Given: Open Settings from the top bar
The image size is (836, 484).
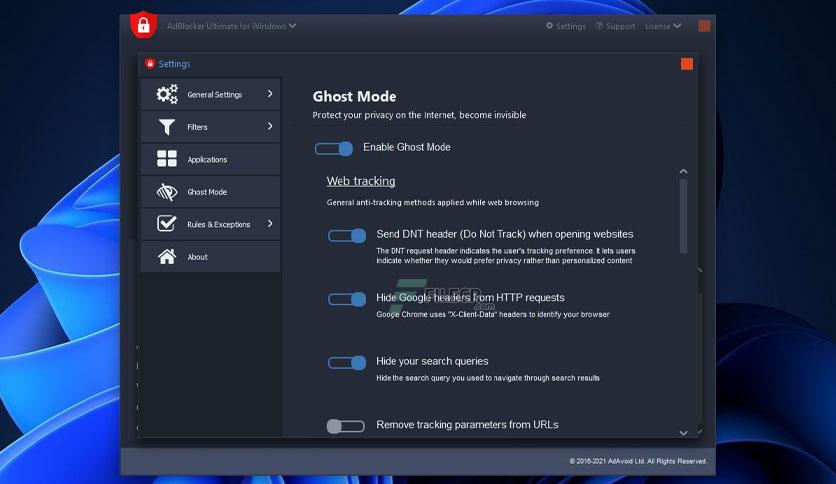Looking at the screenshot, I should 565,26.
